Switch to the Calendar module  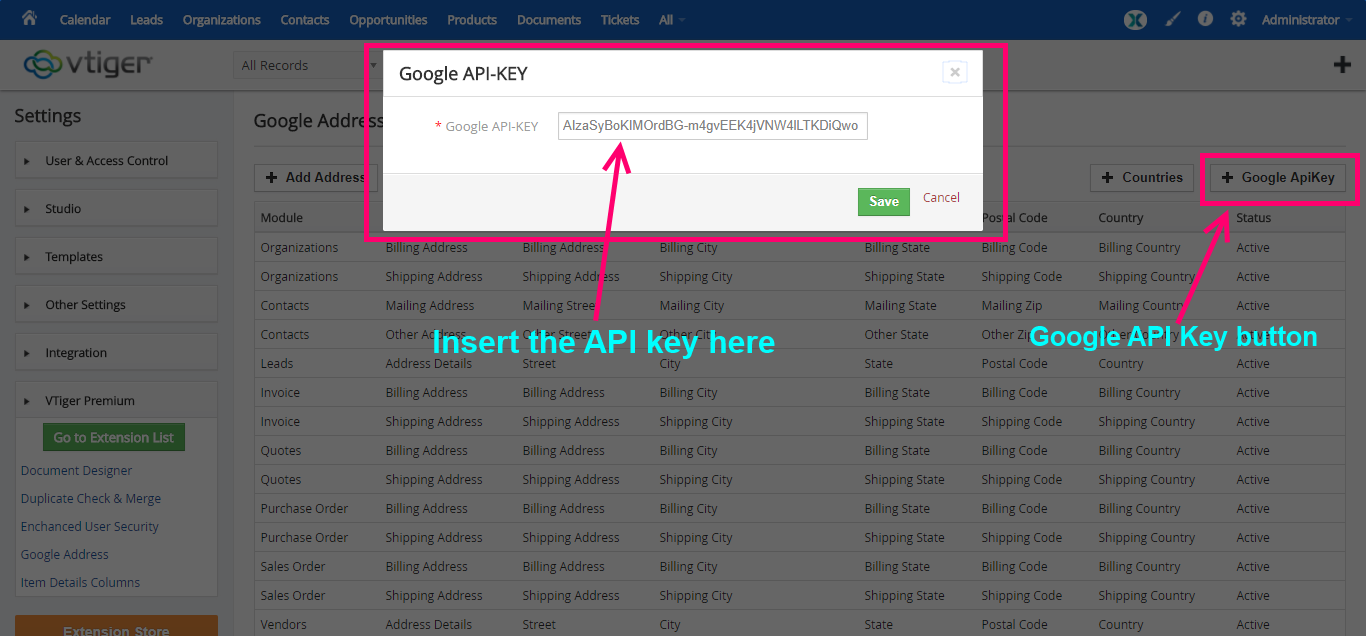pyautogui.click(x=85, y=18)
